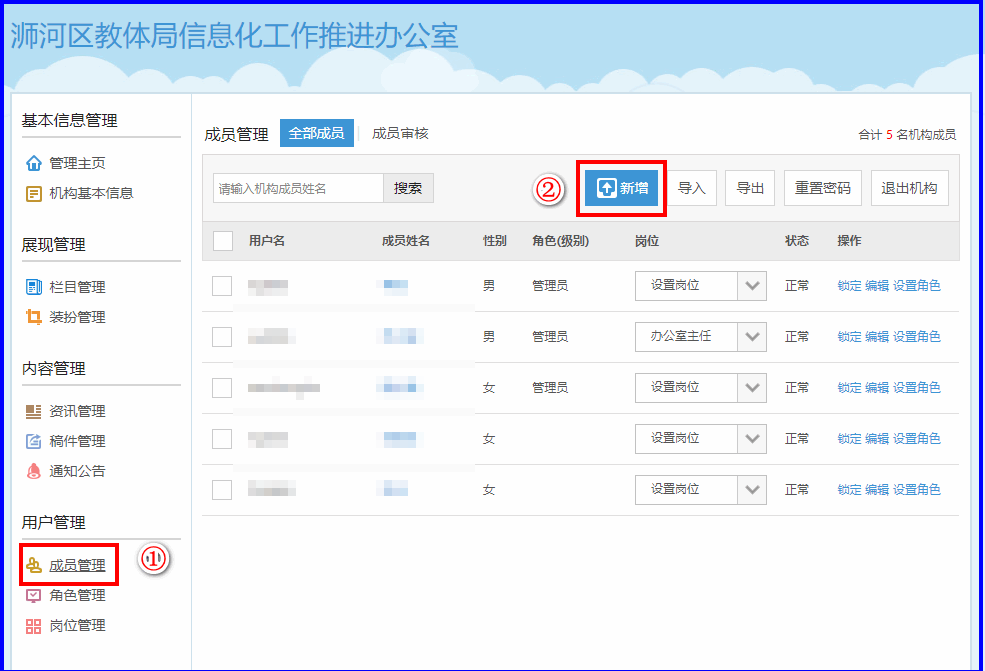This screenshot has width=985, height=671.
Task: Open 栏目管理 via its sidebar icon
Action: tap(34, 287)
